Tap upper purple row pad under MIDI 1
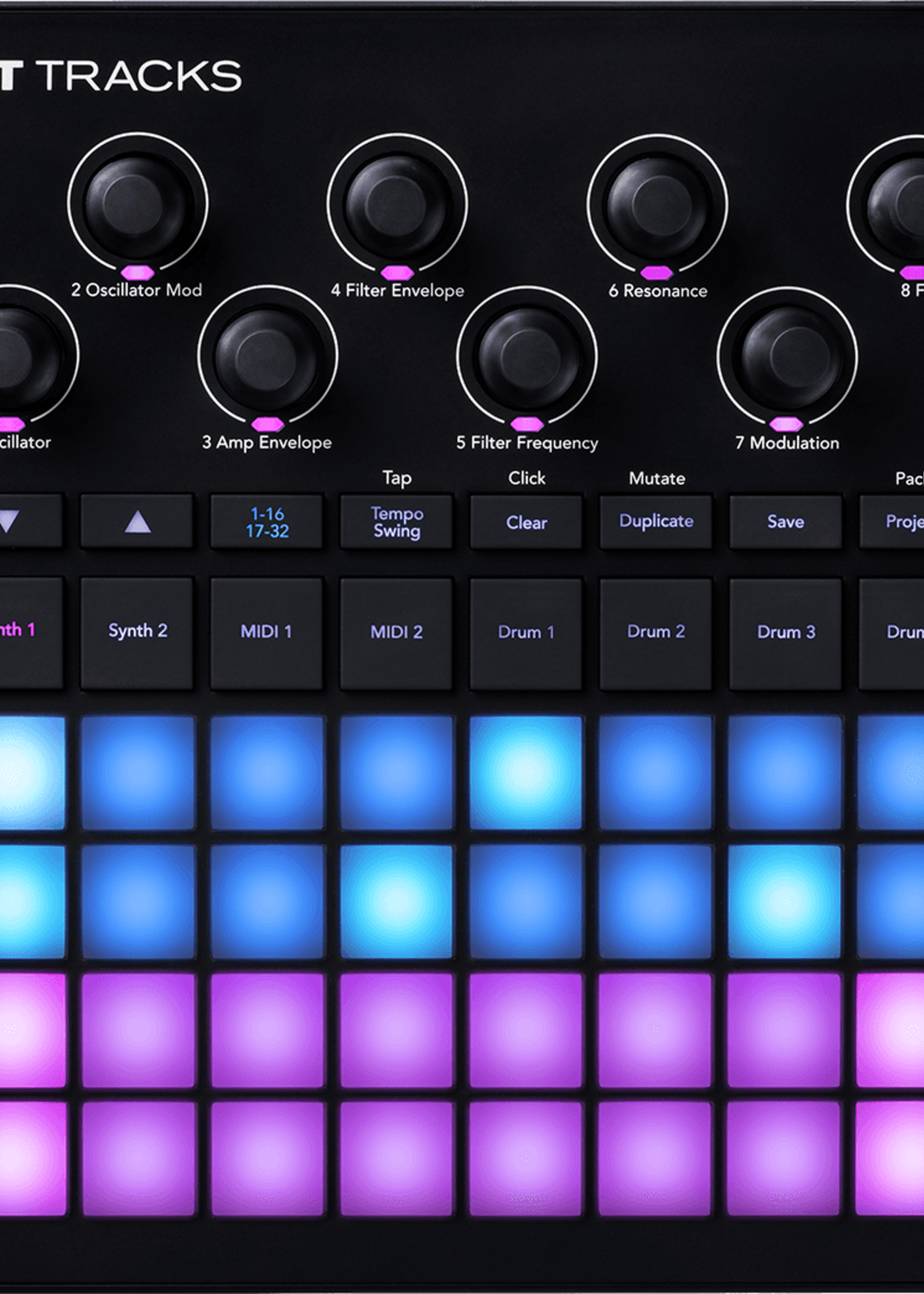Screen dimensions: 924x1294 (x=267, y=1031)
